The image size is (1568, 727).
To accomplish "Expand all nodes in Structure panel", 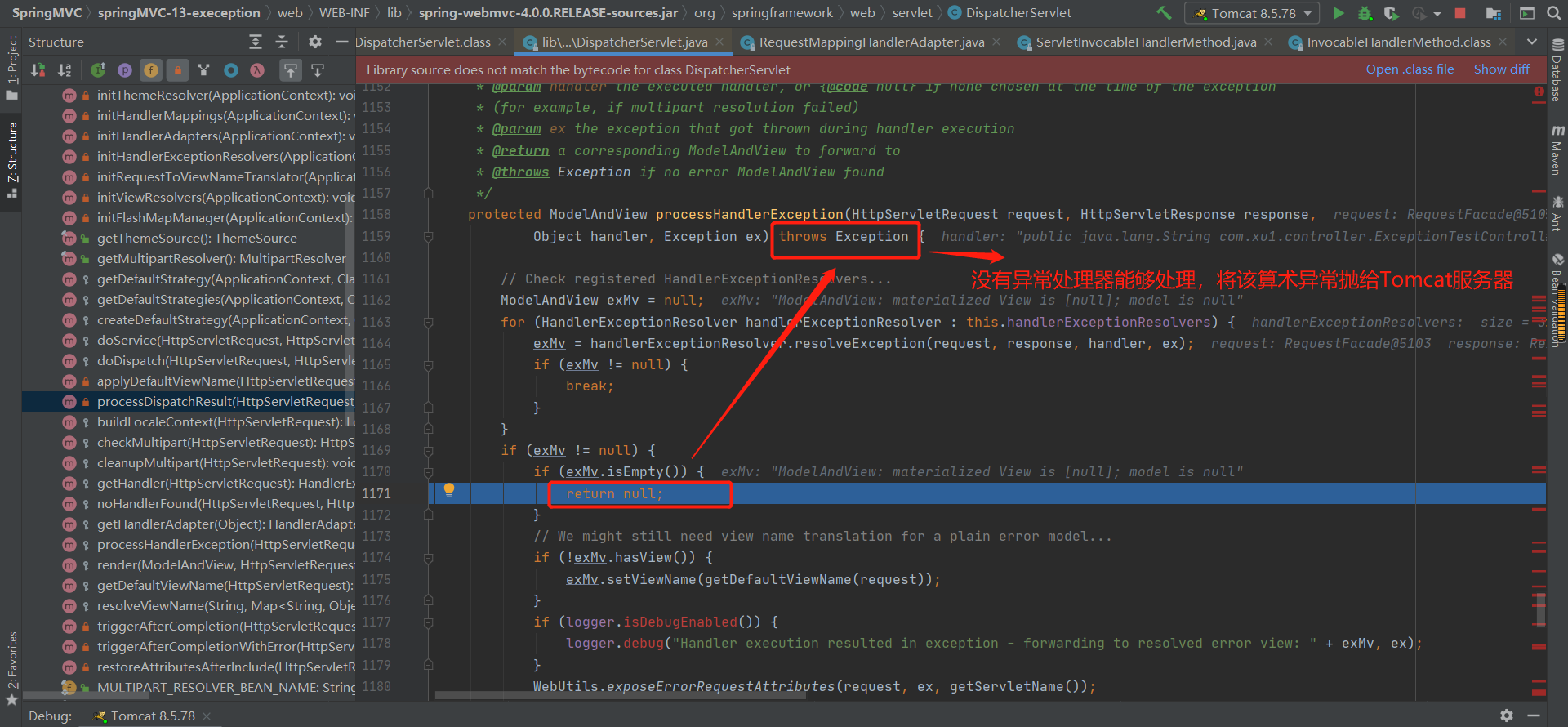I will click(256, 42).
